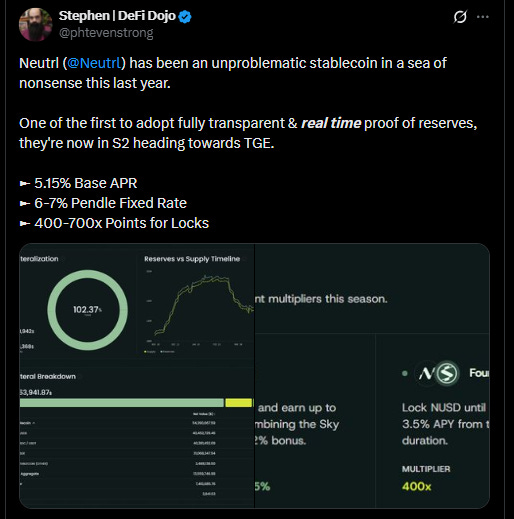The width and height of the screenshot is (514, 519).
Task: Click the arrow bullet before 400-700x Points
Action: [25, 223]
